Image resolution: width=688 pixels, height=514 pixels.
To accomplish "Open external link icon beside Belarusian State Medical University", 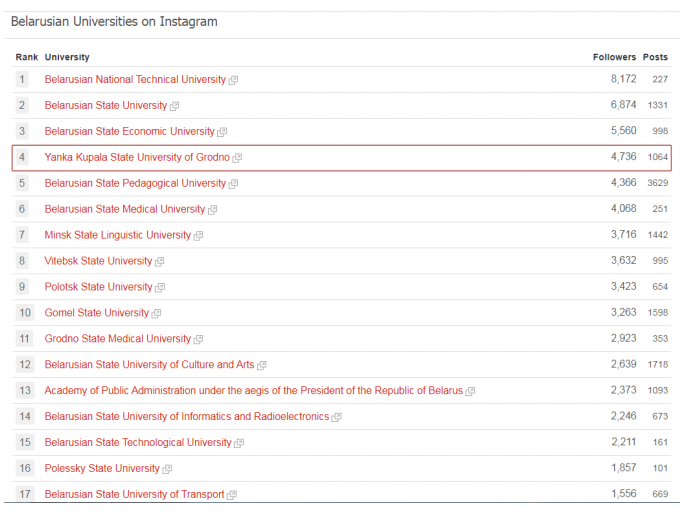I will [212, 209].
